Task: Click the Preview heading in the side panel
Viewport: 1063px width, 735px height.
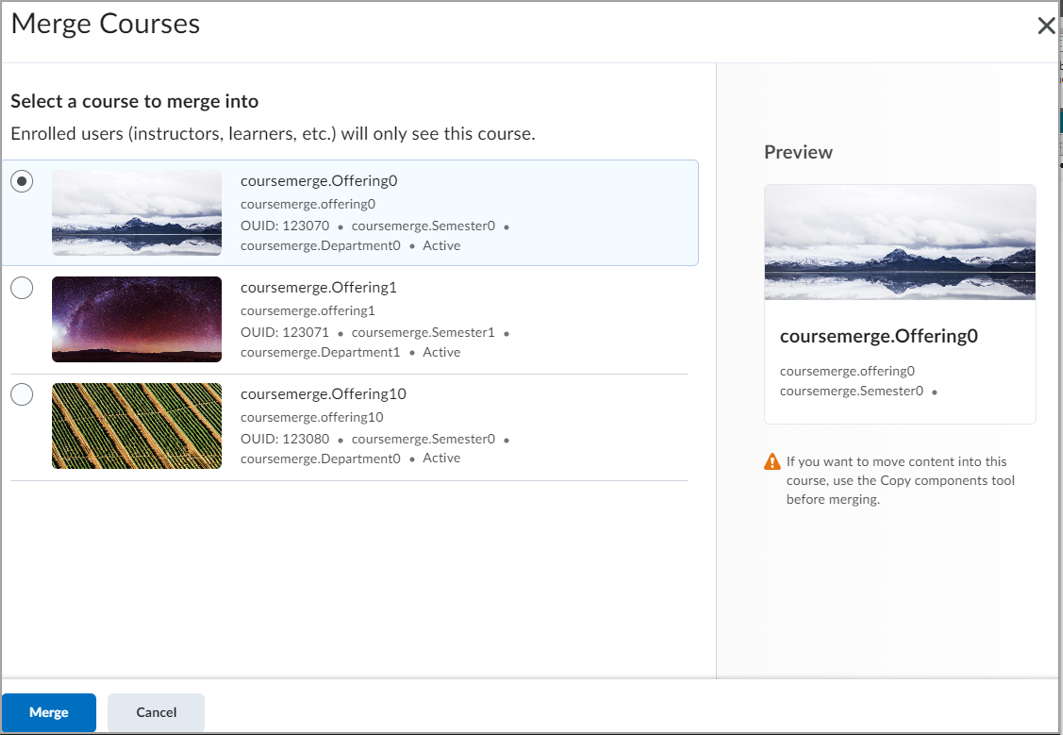Action: (798, 152)
